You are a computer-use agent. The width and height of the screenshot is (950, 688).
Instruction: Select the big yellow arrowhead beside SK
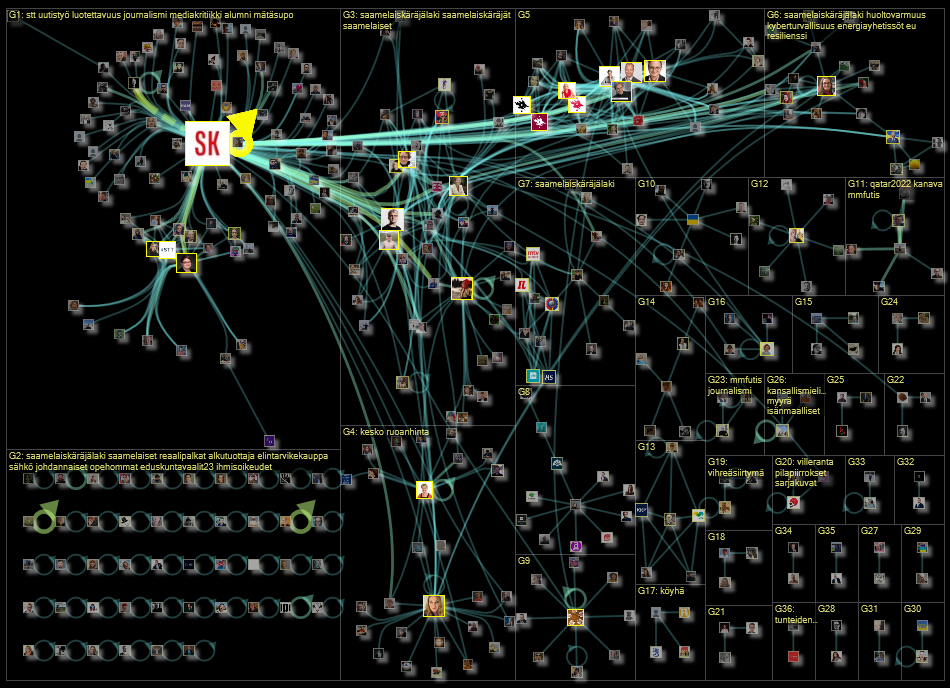pyautogui.click(x=244, y=124)
